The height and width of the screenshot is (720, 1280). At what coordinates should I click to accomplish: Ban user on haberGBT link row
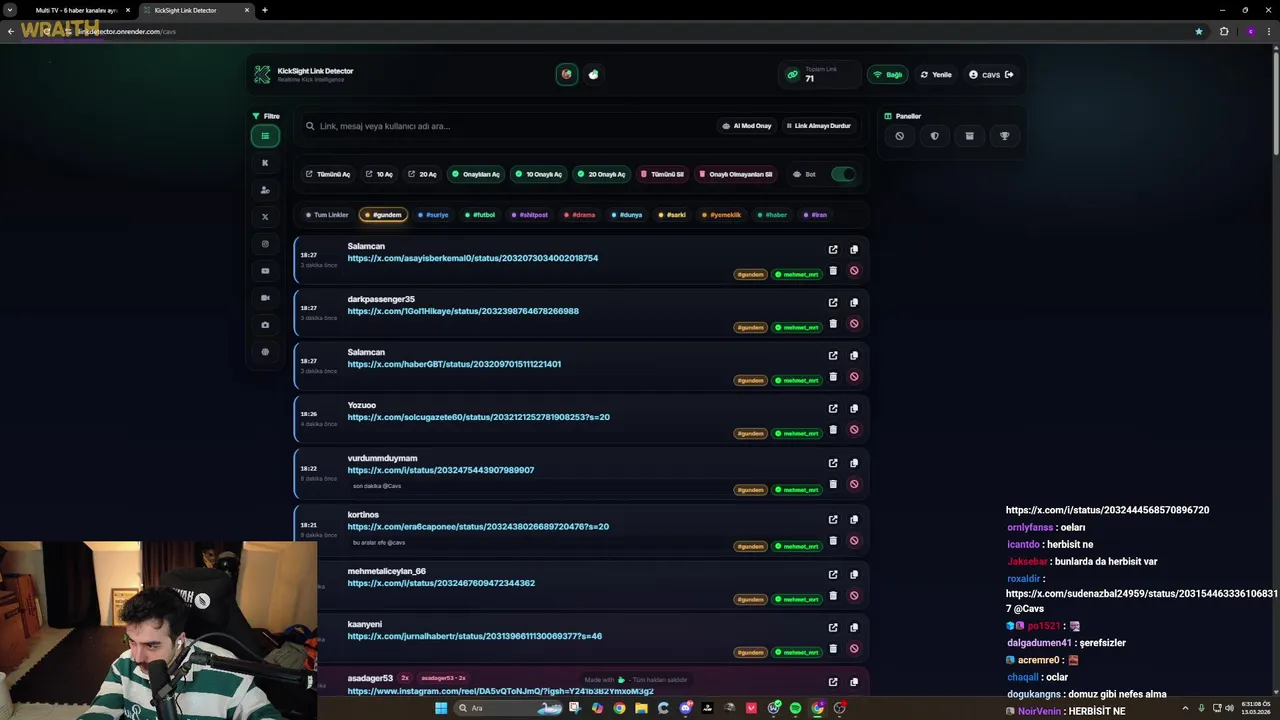[854, 376]
